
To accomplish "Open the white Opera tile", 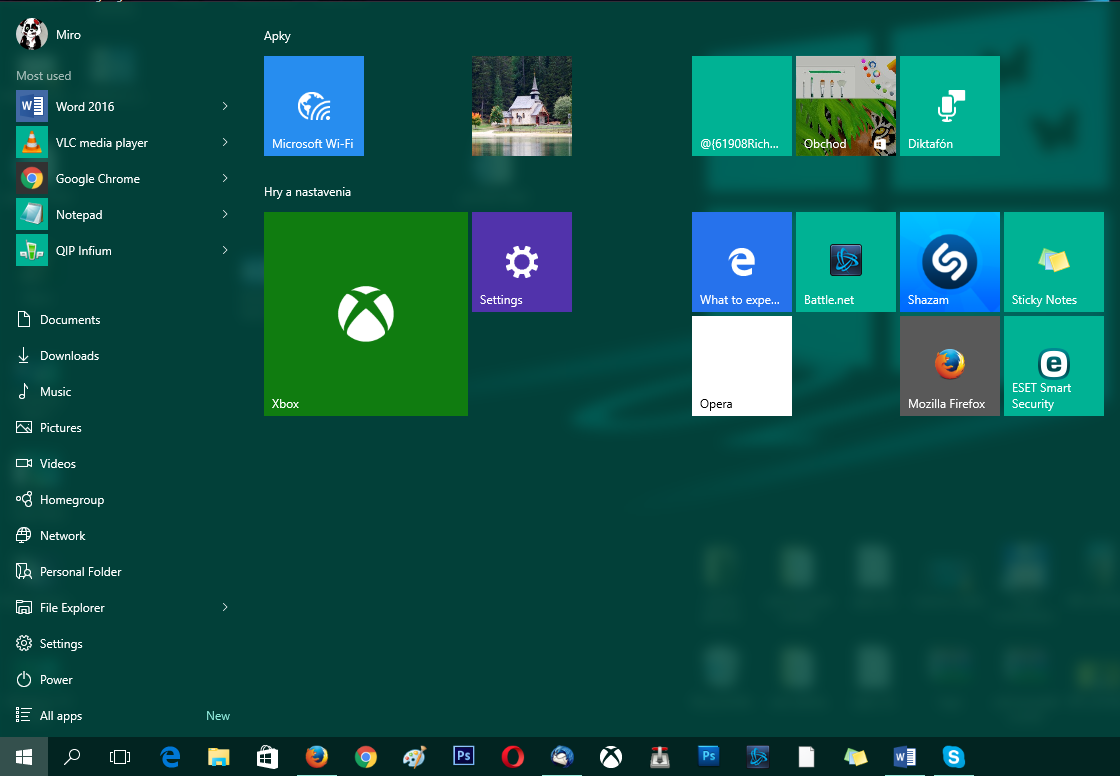I will (741, 366).
